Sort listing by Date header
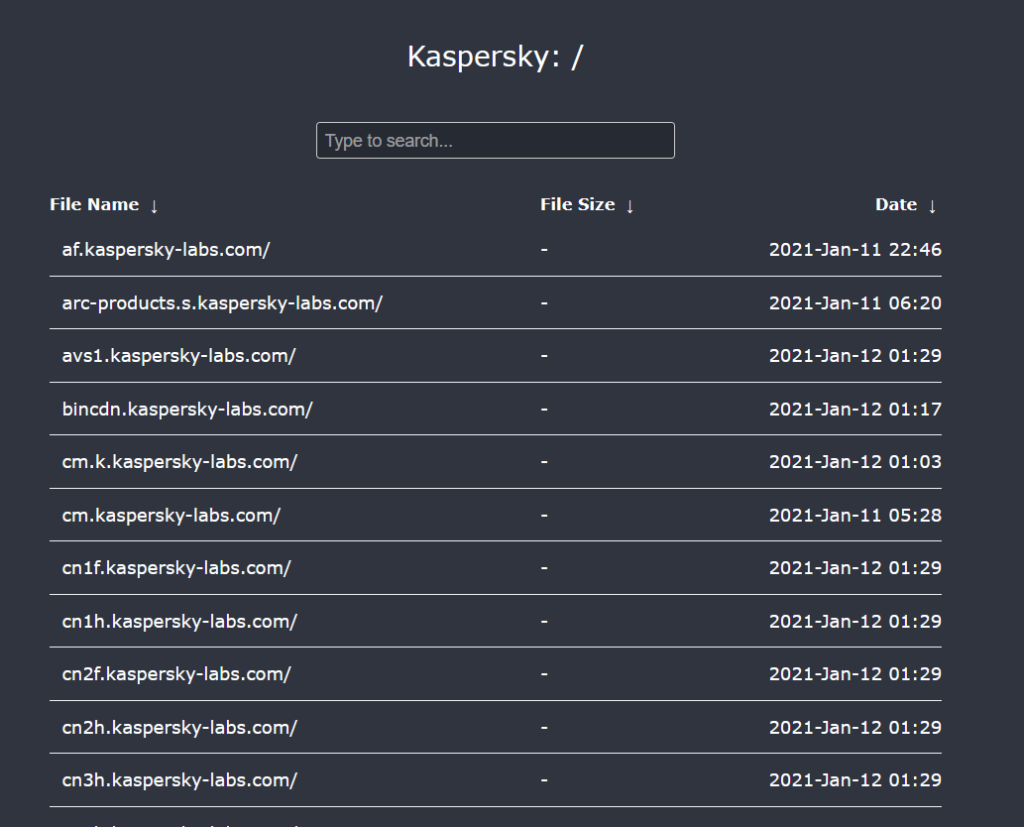The width and height of the screenshot is (1024, 827). click(x=896, y=205)
